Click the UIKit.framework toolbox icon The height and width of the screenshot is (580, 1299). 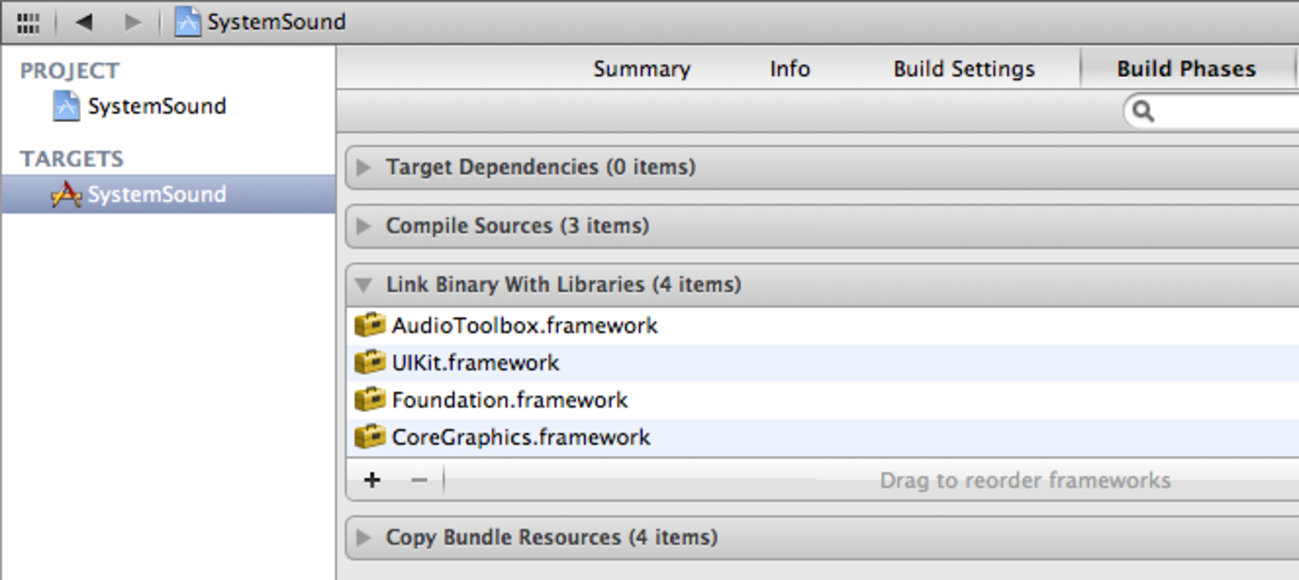click(x=370, y=362)
